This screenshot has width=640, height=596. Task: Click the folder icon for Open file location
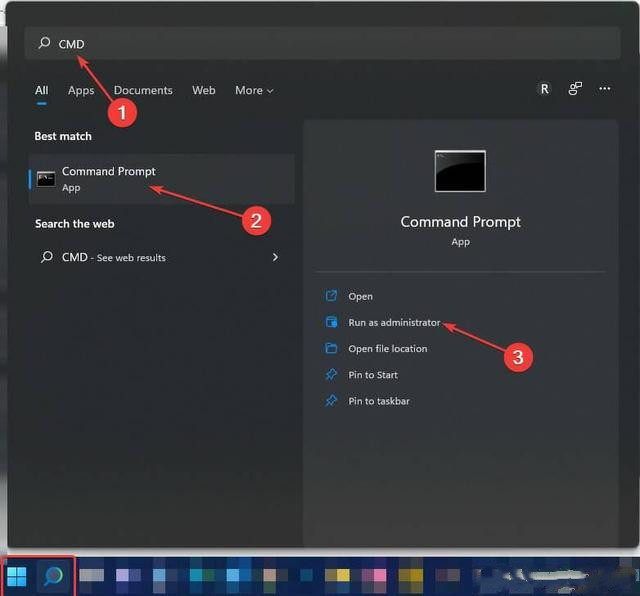[x=331, y=348]
